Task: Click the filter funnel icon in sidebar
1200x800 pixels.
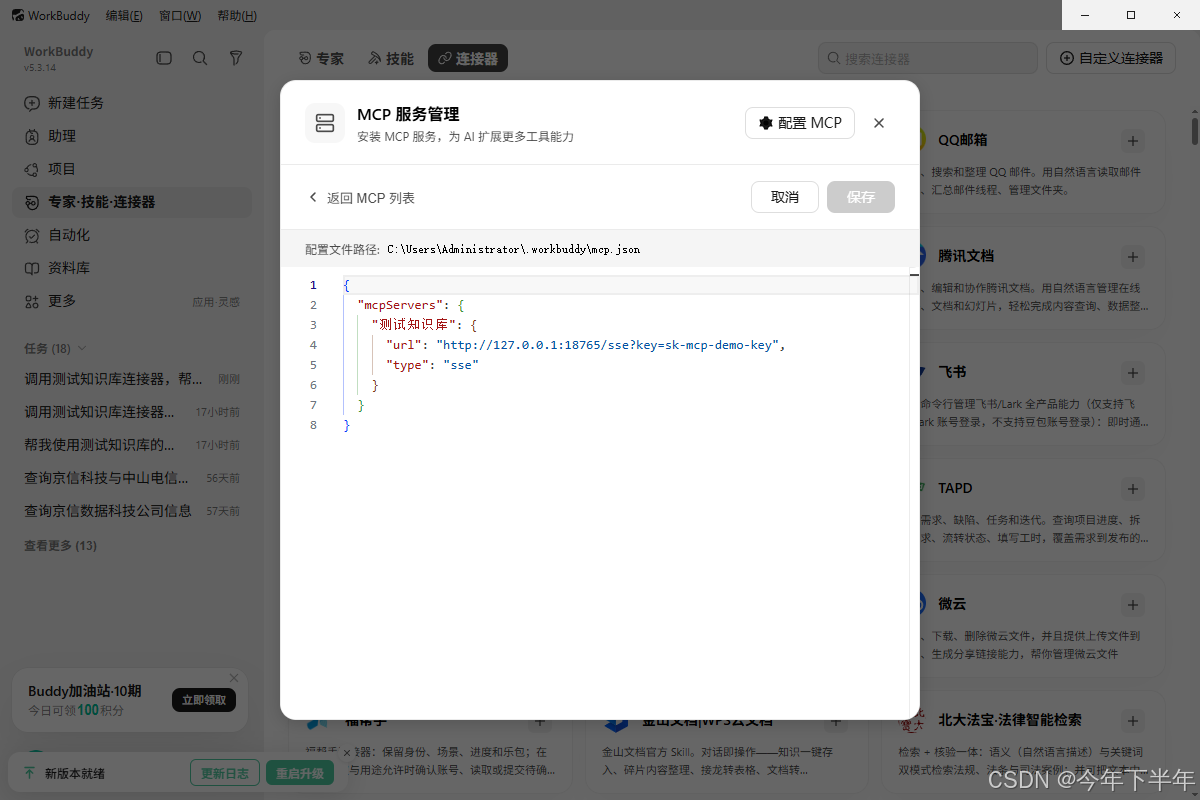Action: (x=236, y=58)
